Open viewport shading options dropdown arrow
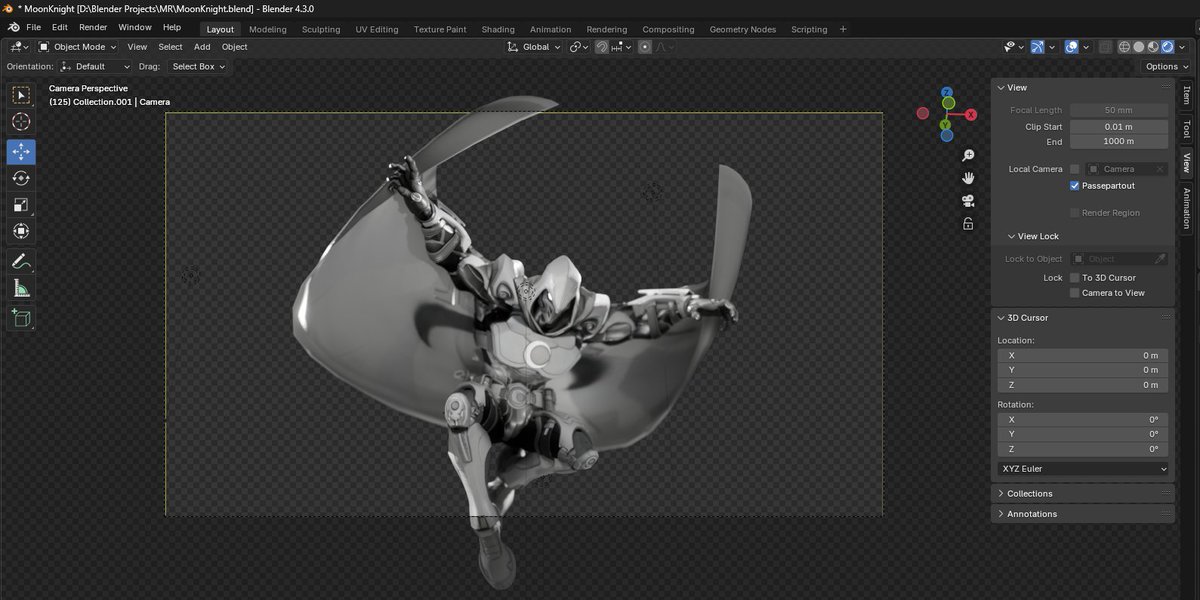Image resolution: width=1200 pixels, height=600 pixels. click(1184, 47)
